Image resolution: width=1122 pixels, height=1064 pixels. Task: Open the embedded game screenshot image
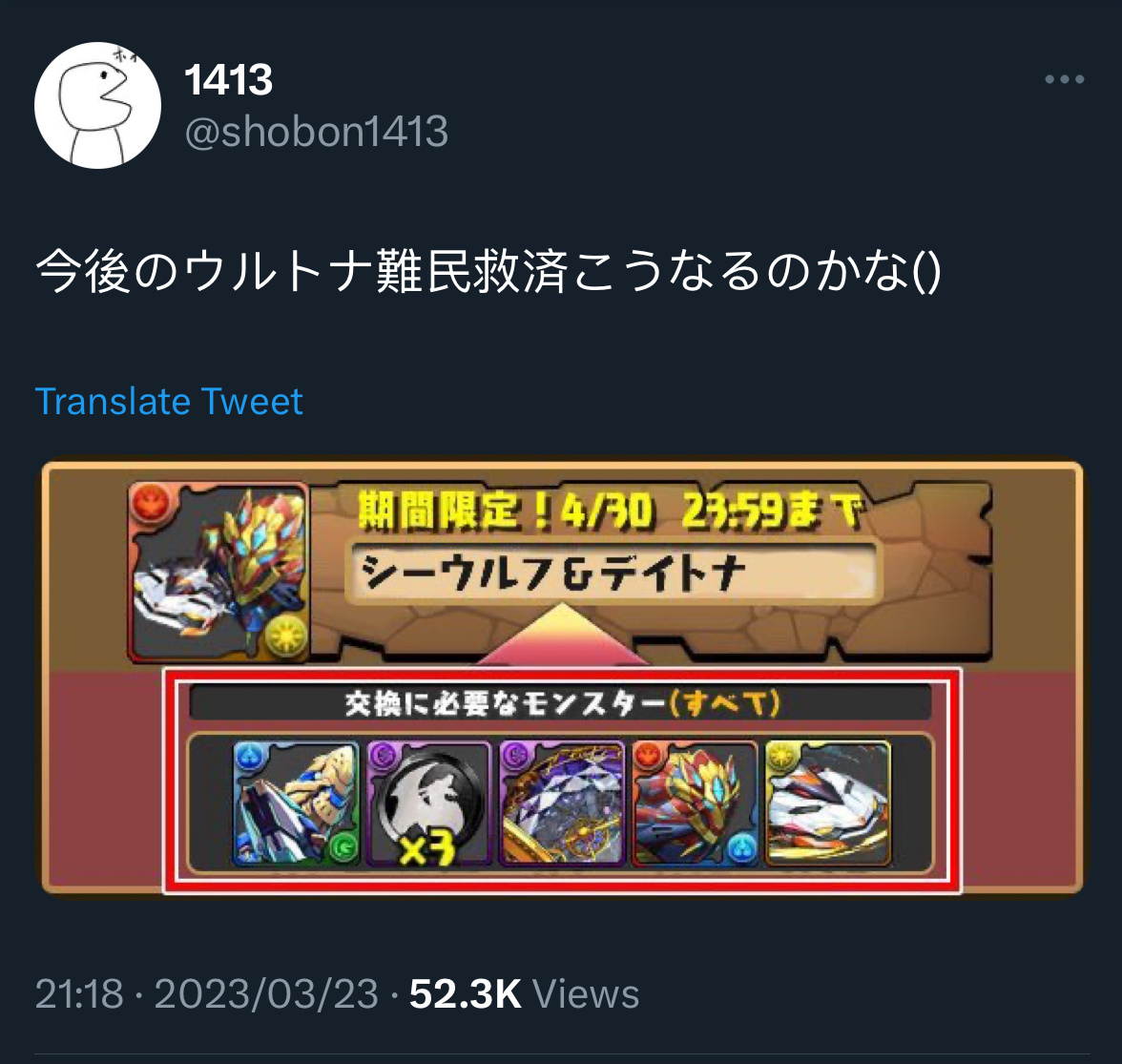(563, 677)
